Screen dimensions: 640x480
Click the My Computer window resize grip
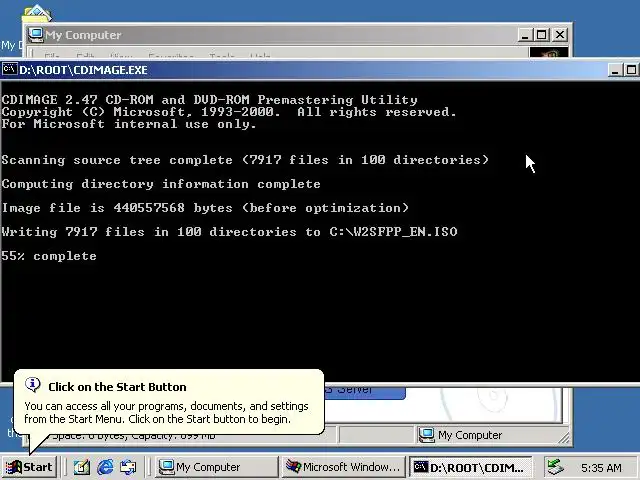564,438
